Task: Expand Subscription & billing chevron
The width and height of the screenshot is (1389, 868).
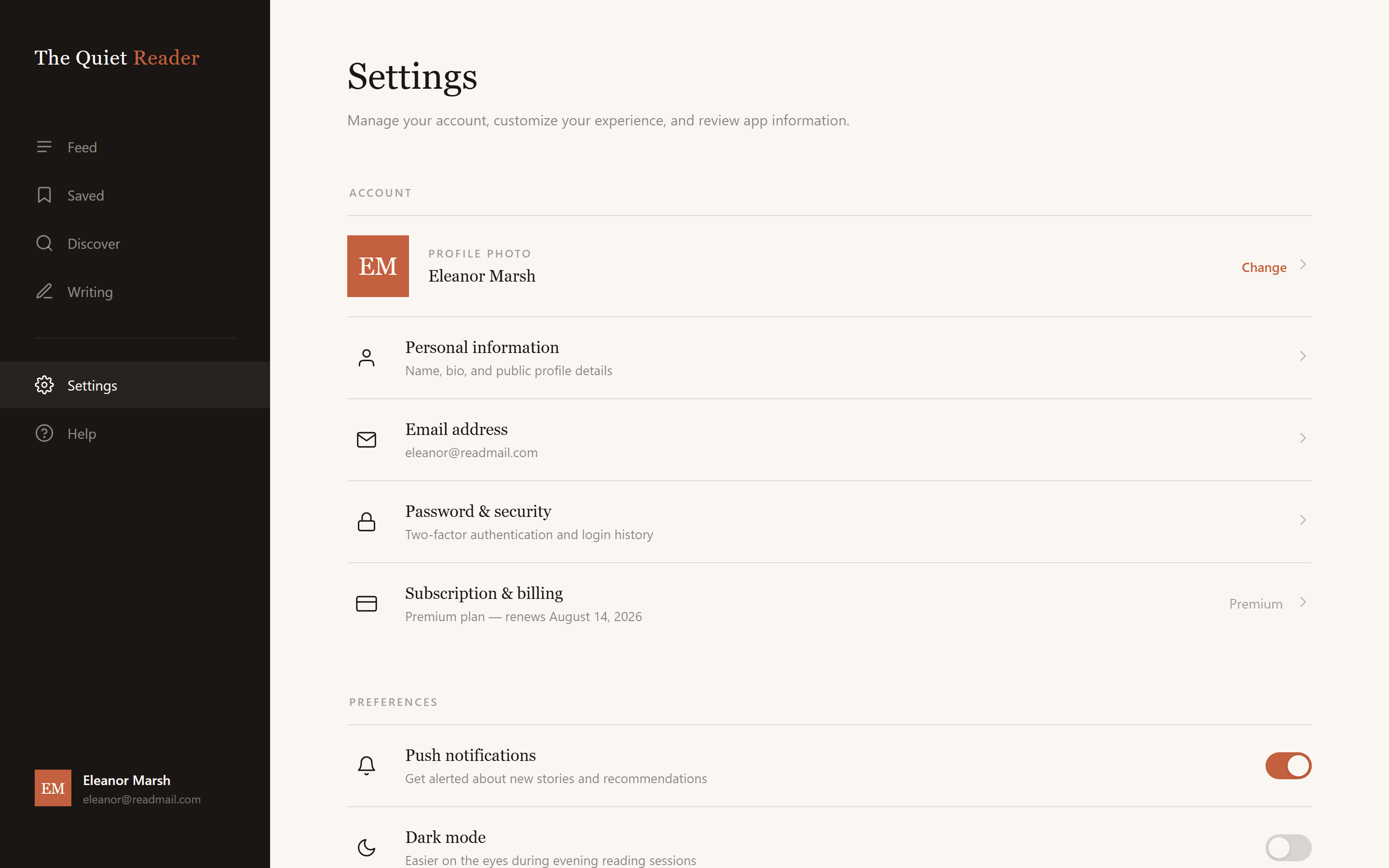Action: (1303, 602)
